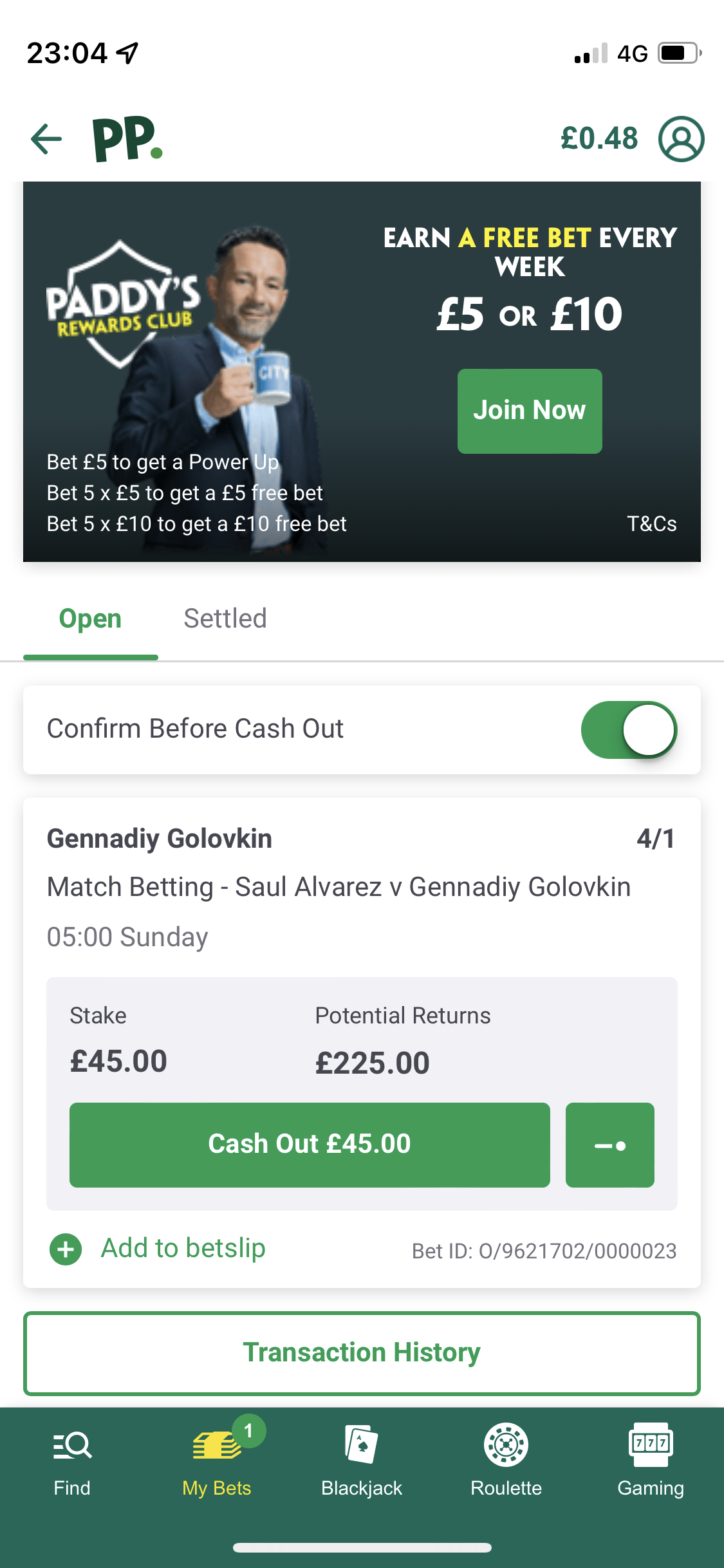Tap the Paddy's Rewards Club banner image
Image resolution: width=724 pixels, height=1568 pixels.
click(x=362, y=371)
